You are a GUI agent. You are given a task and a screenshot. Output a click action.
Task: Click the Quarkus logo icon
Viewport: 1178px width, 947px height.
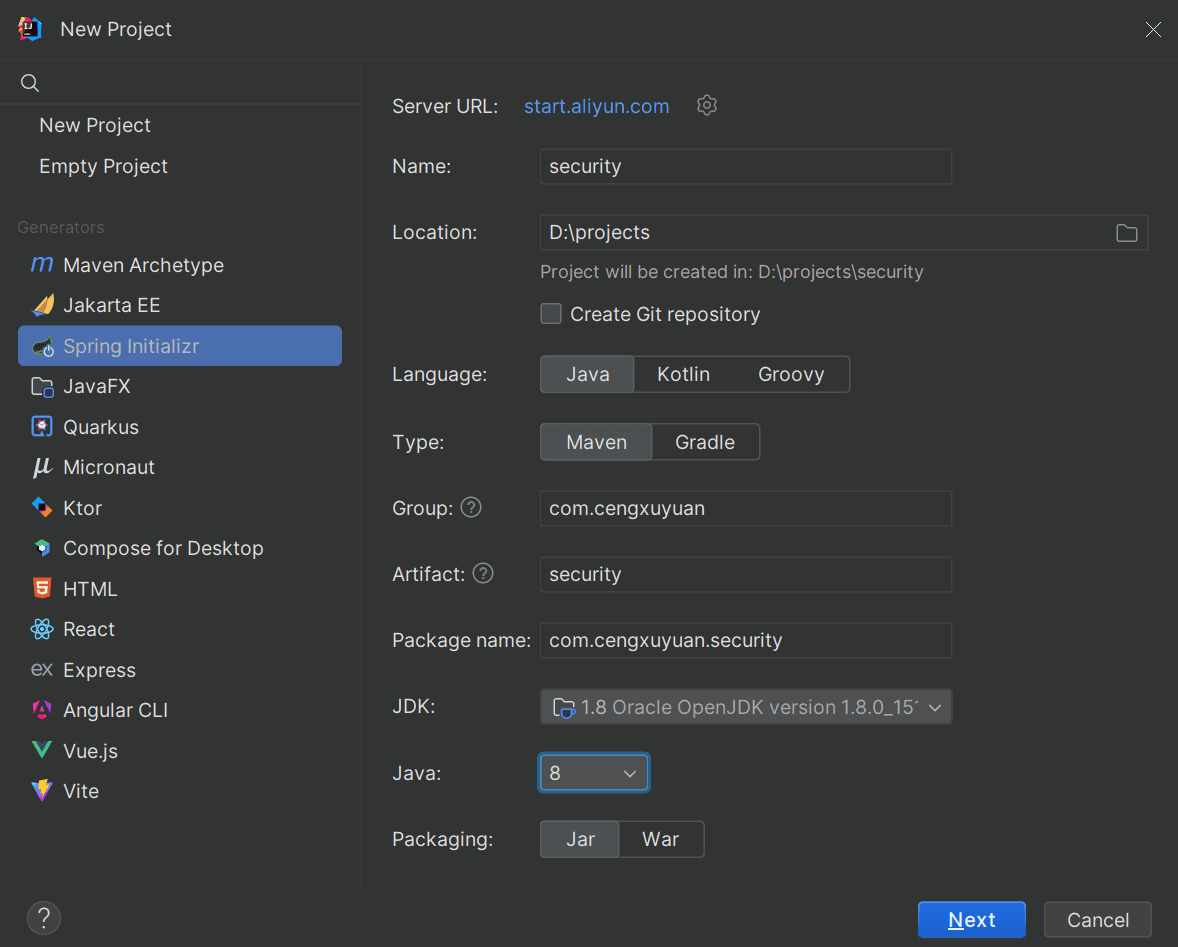pos(42,427)
